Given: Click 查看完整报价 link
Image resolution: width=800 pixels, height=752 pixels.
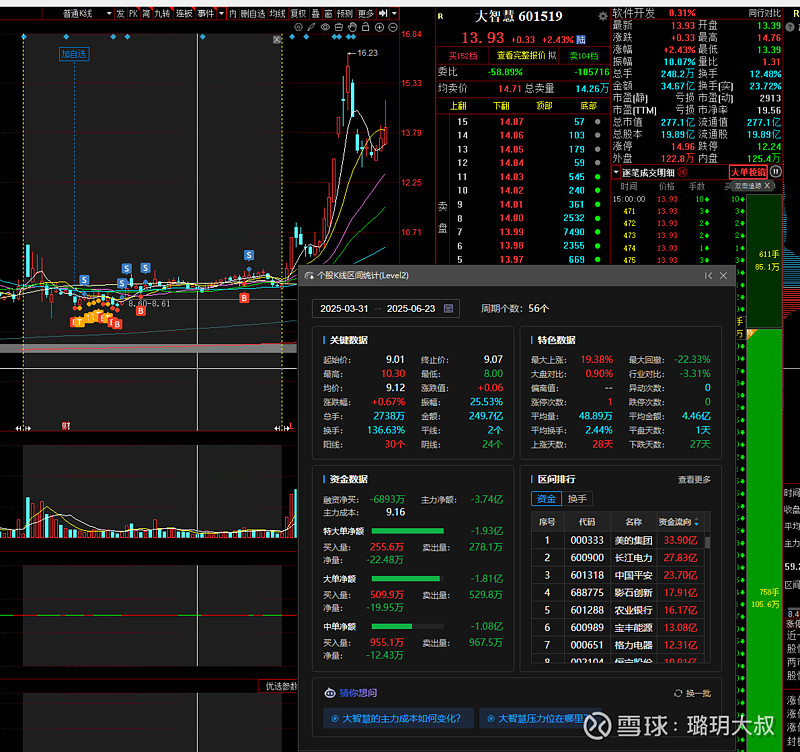Looking at the screenshot, I should click(x=521, y=56).
